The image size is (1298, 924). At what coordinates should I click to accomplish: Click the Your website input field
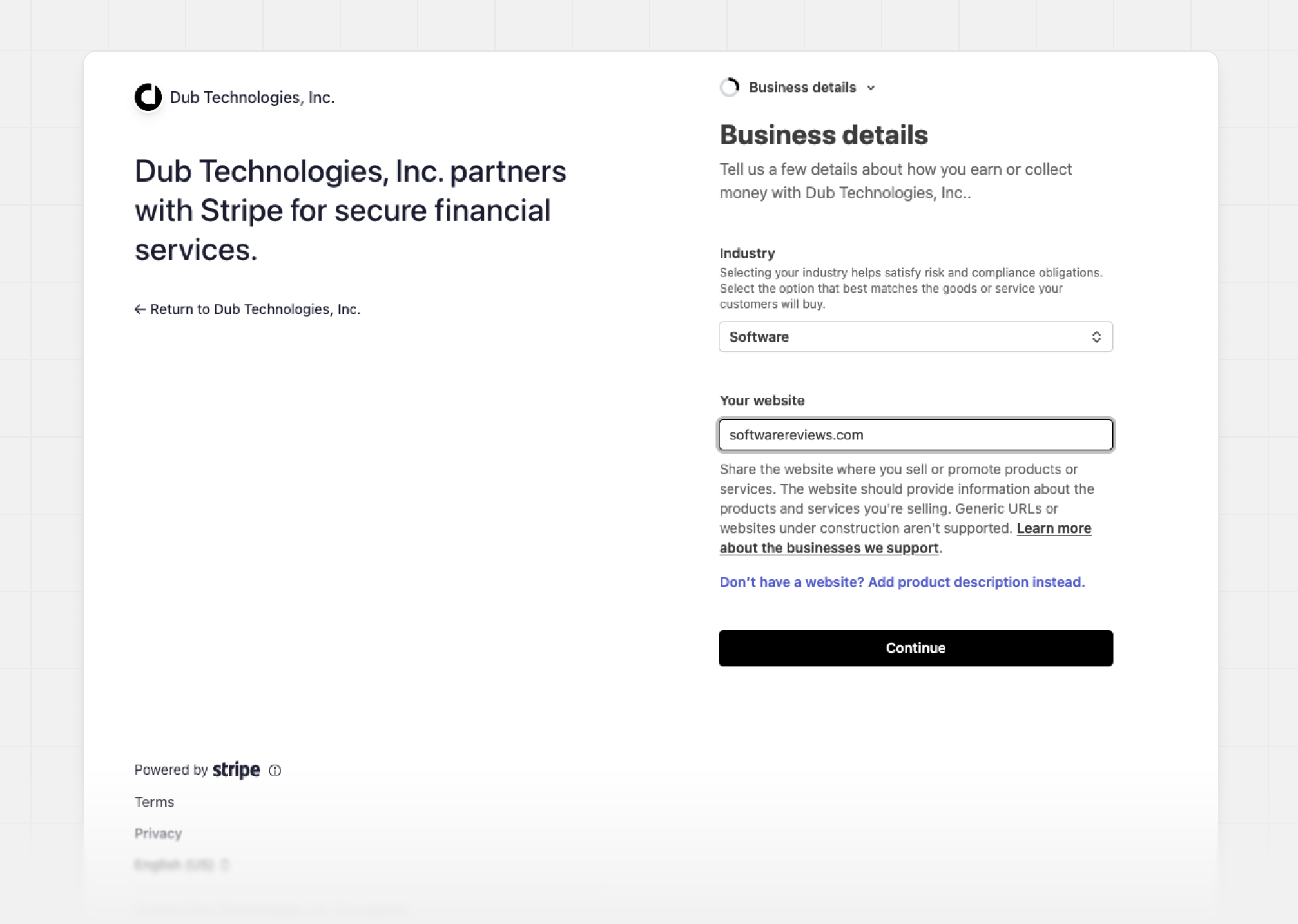point(916,435)
